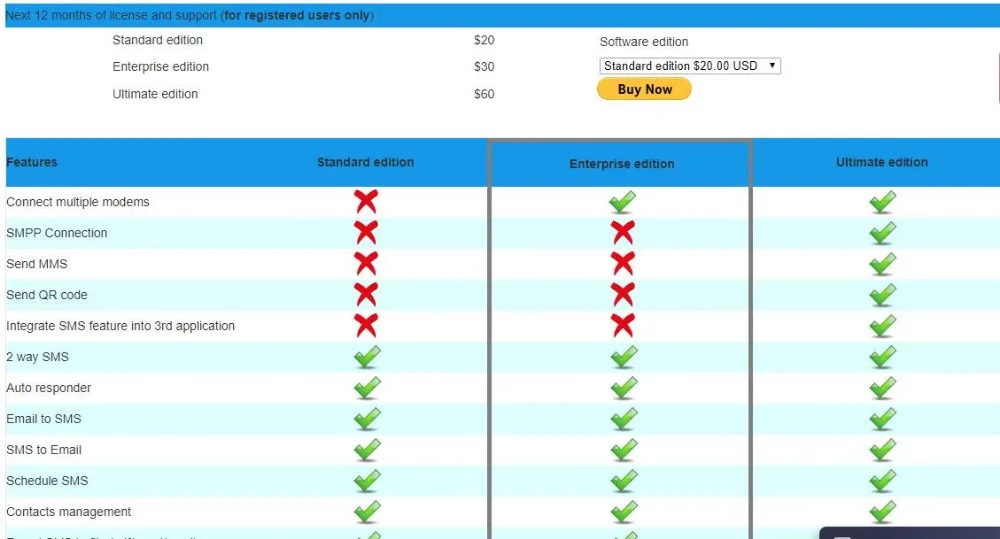Click green check for 2 way SMS Enterprise

coord(624,357)
